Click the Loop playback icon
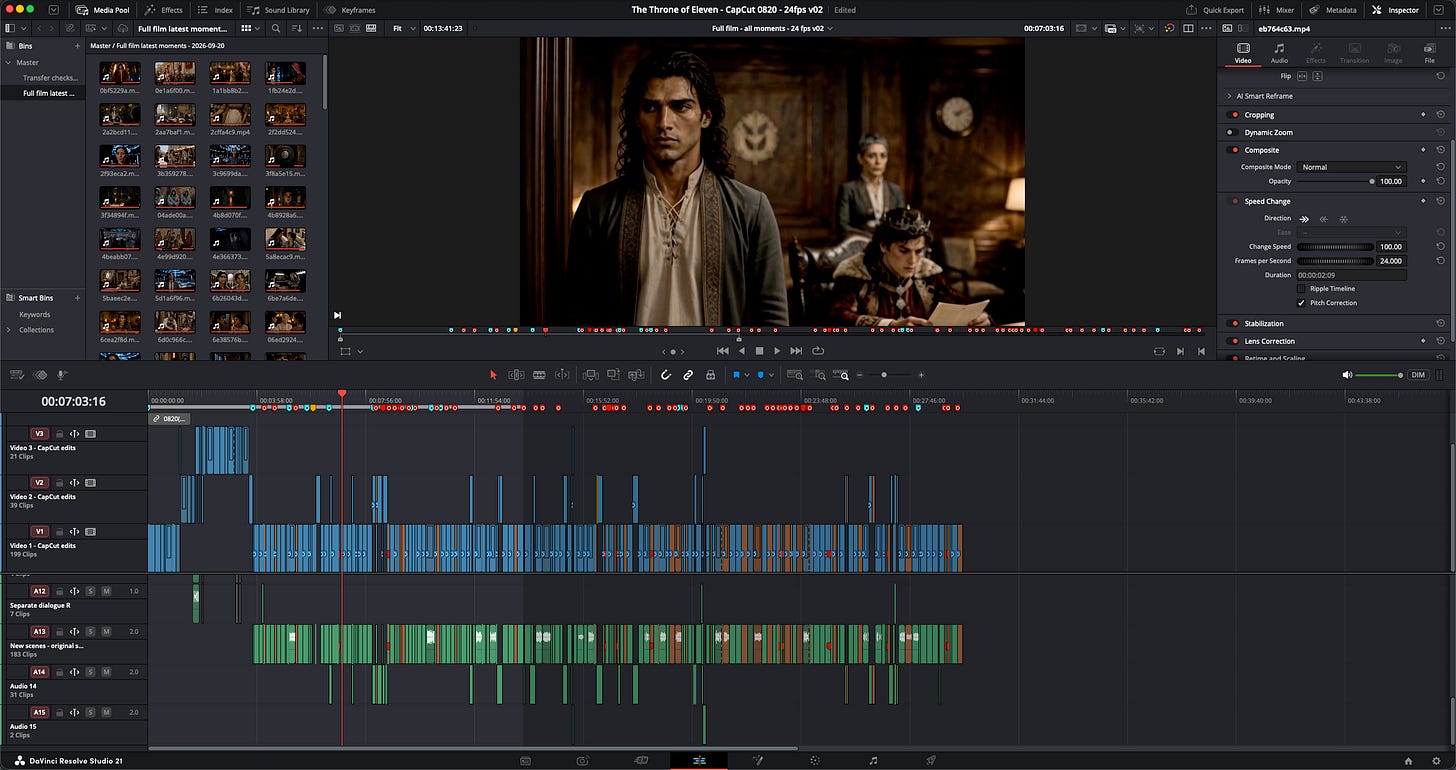 click(818, 351)
